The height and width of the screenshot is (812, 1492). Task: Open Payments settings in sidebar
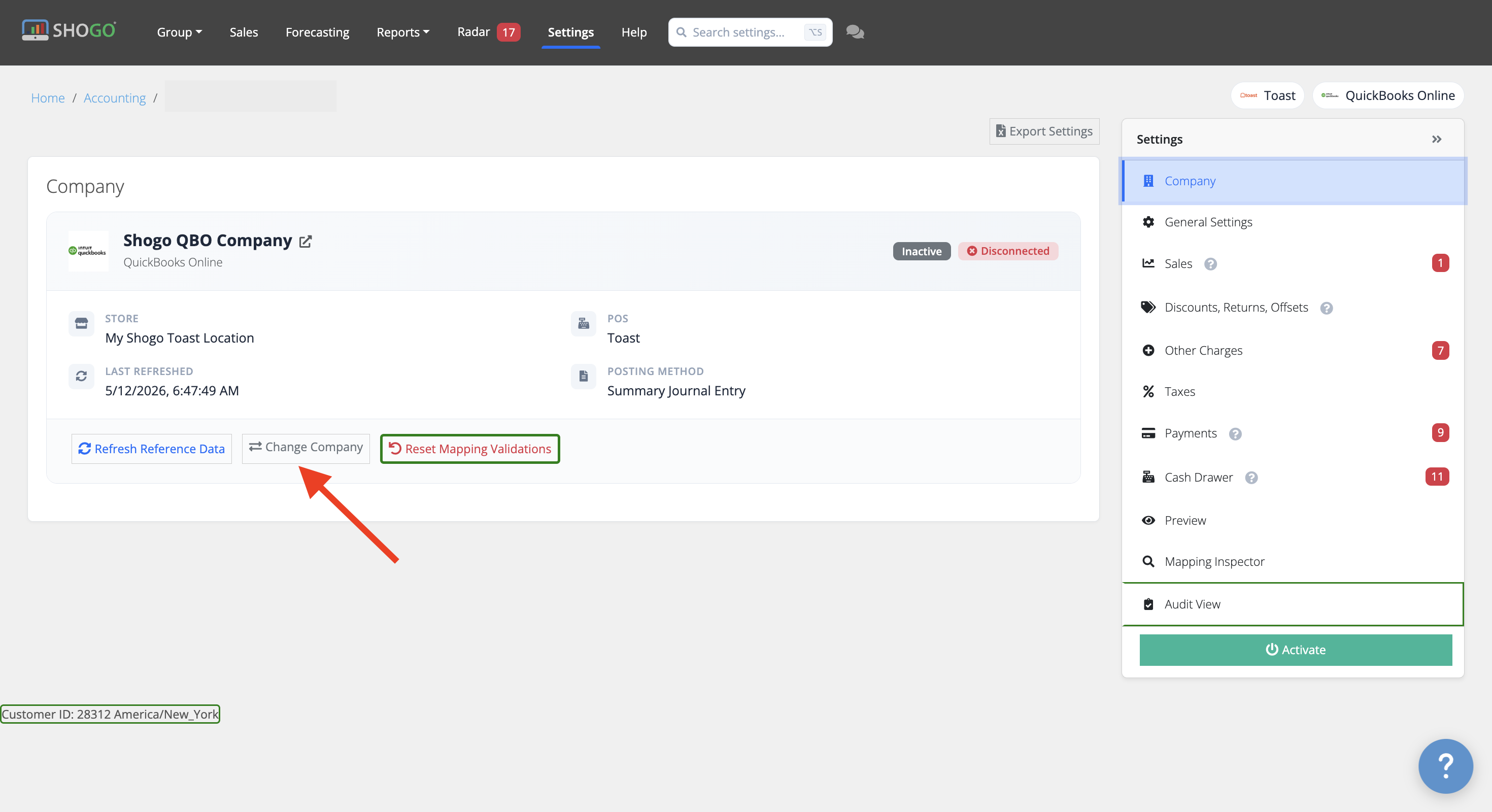coord(1293,433)
